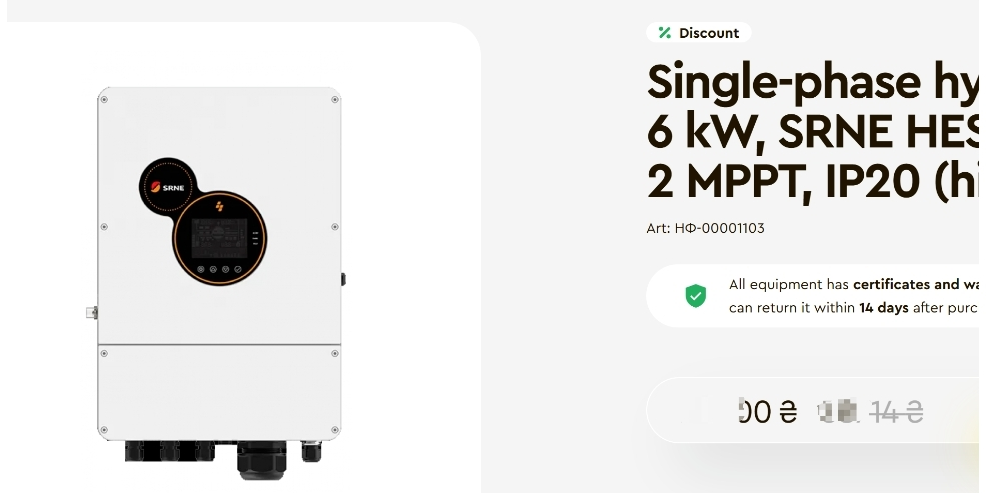Click the orange lightning symbol above the display

tap(219, 206)
